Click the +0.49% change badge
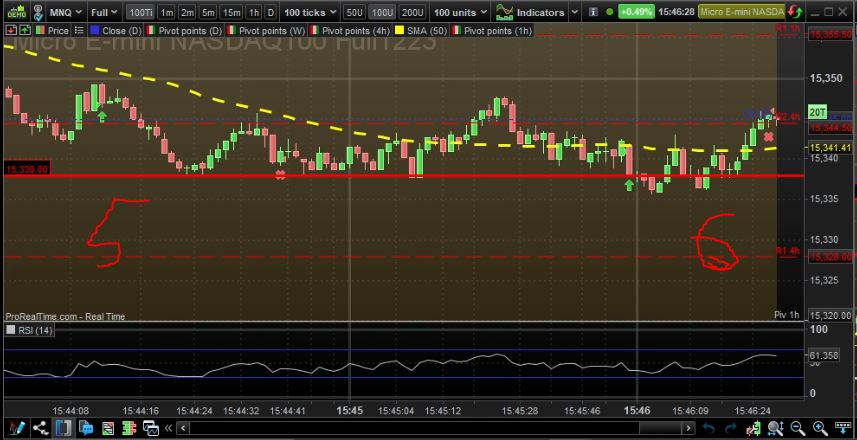Image resolution: width=857 pixels, height=440 pixels. pyautogui.click(x=636, y=11)
